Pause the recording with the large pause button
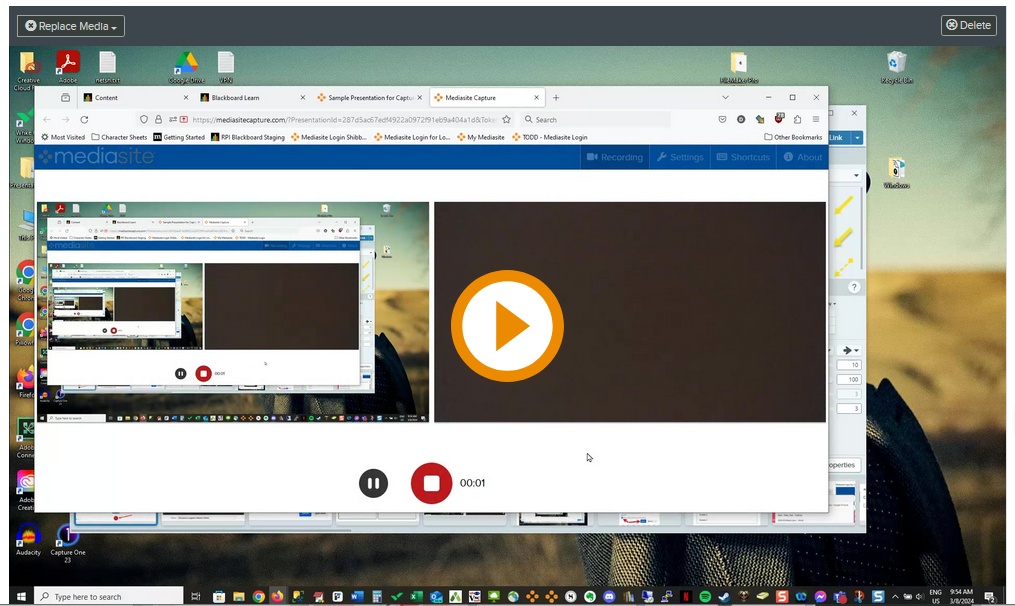 pos(374,483)
